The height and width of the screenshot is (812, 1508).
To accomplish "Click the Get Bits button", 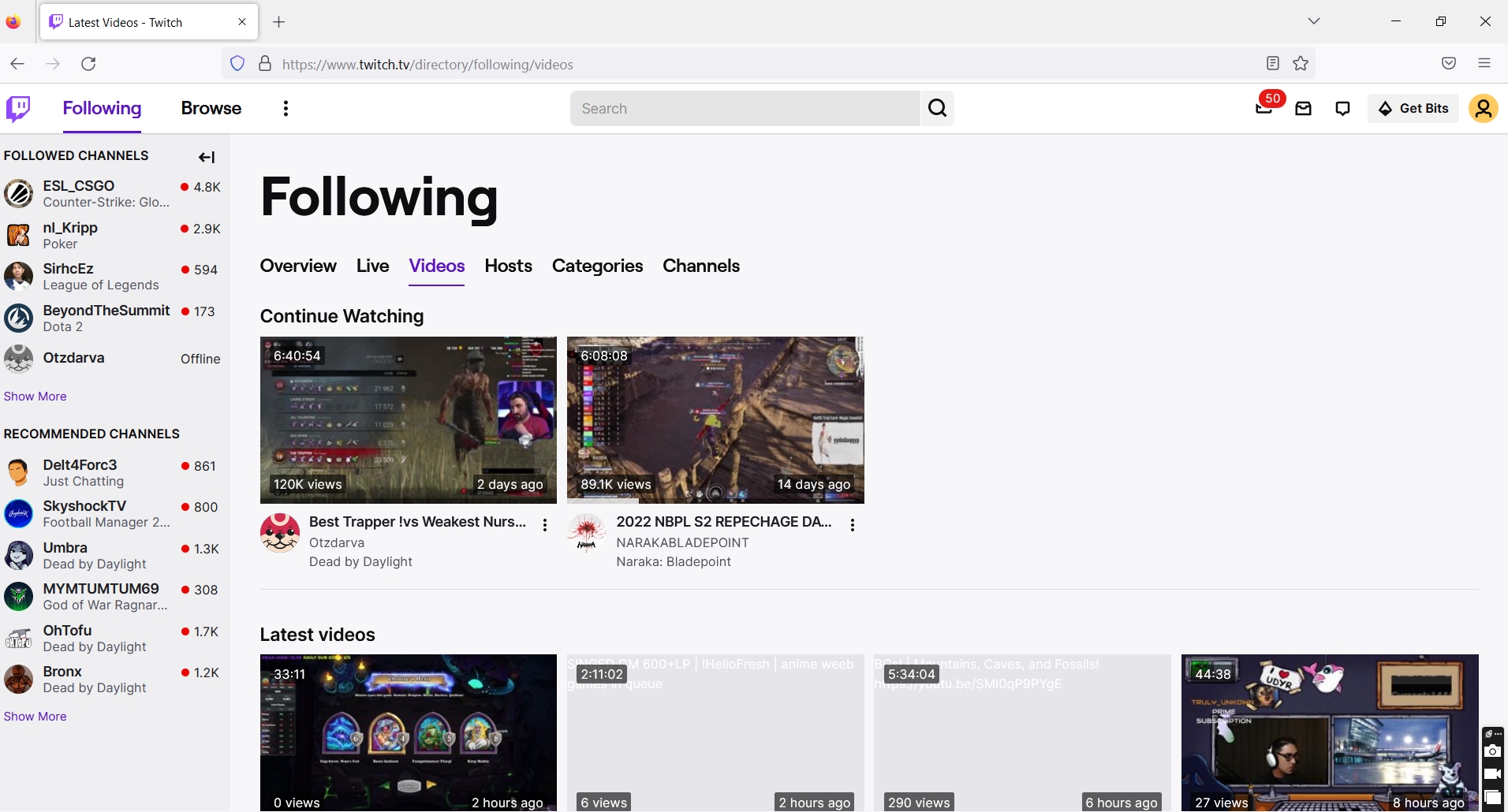I will (x=1413, y=108).
